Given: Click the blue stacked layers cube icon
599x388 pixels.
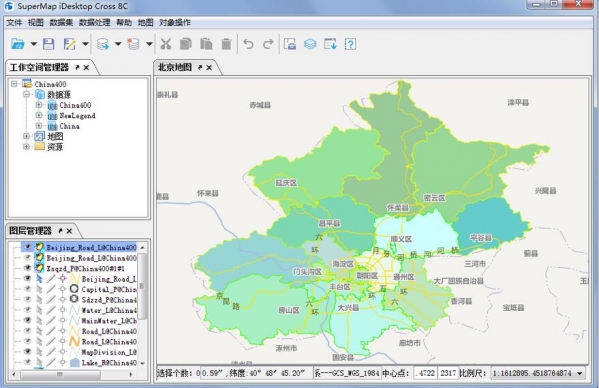Looking at the screenshot, I should coord(310,44).
